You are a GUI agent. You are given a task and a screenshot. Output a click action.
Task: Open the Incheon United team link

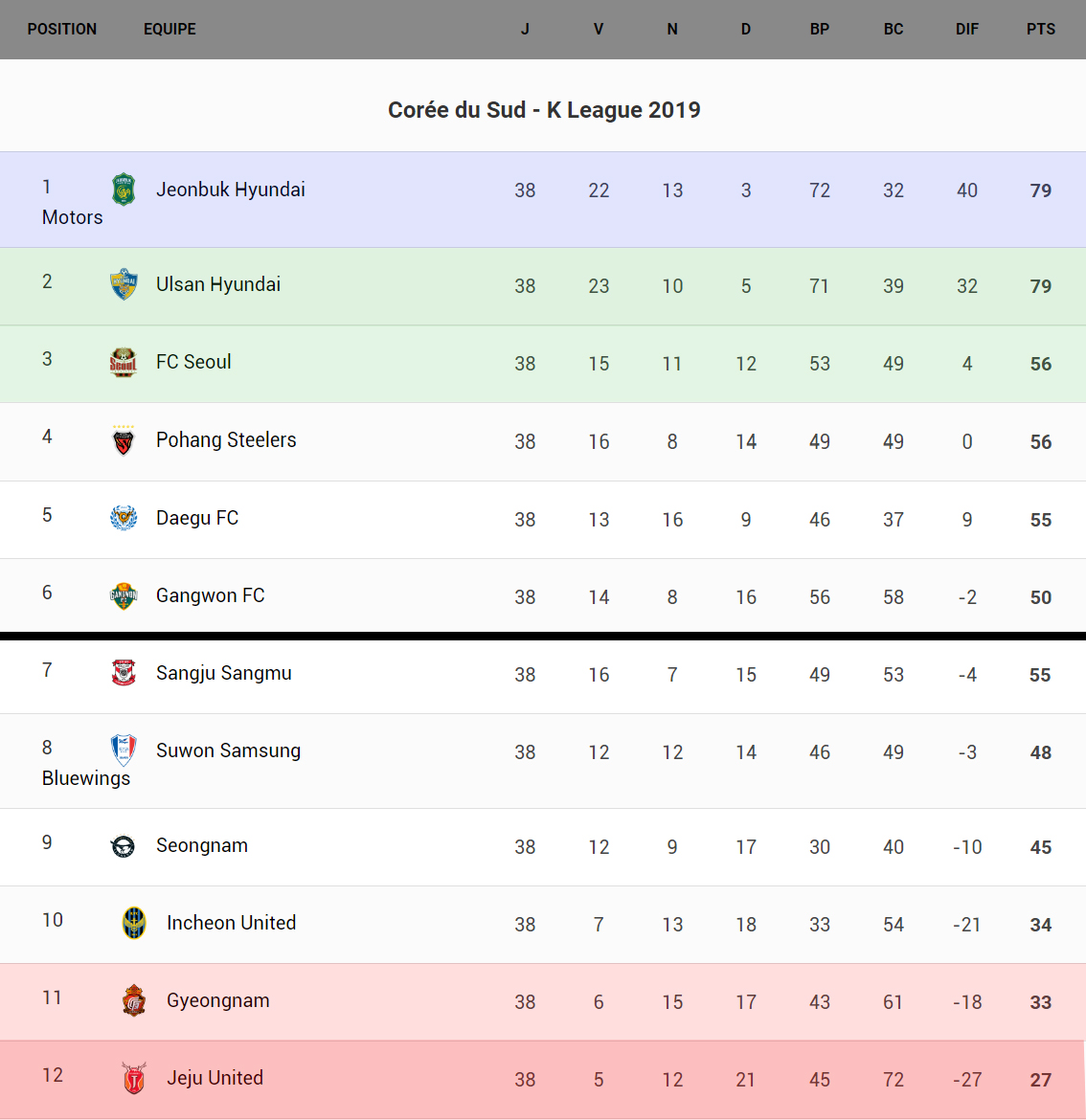click(231, 923)
